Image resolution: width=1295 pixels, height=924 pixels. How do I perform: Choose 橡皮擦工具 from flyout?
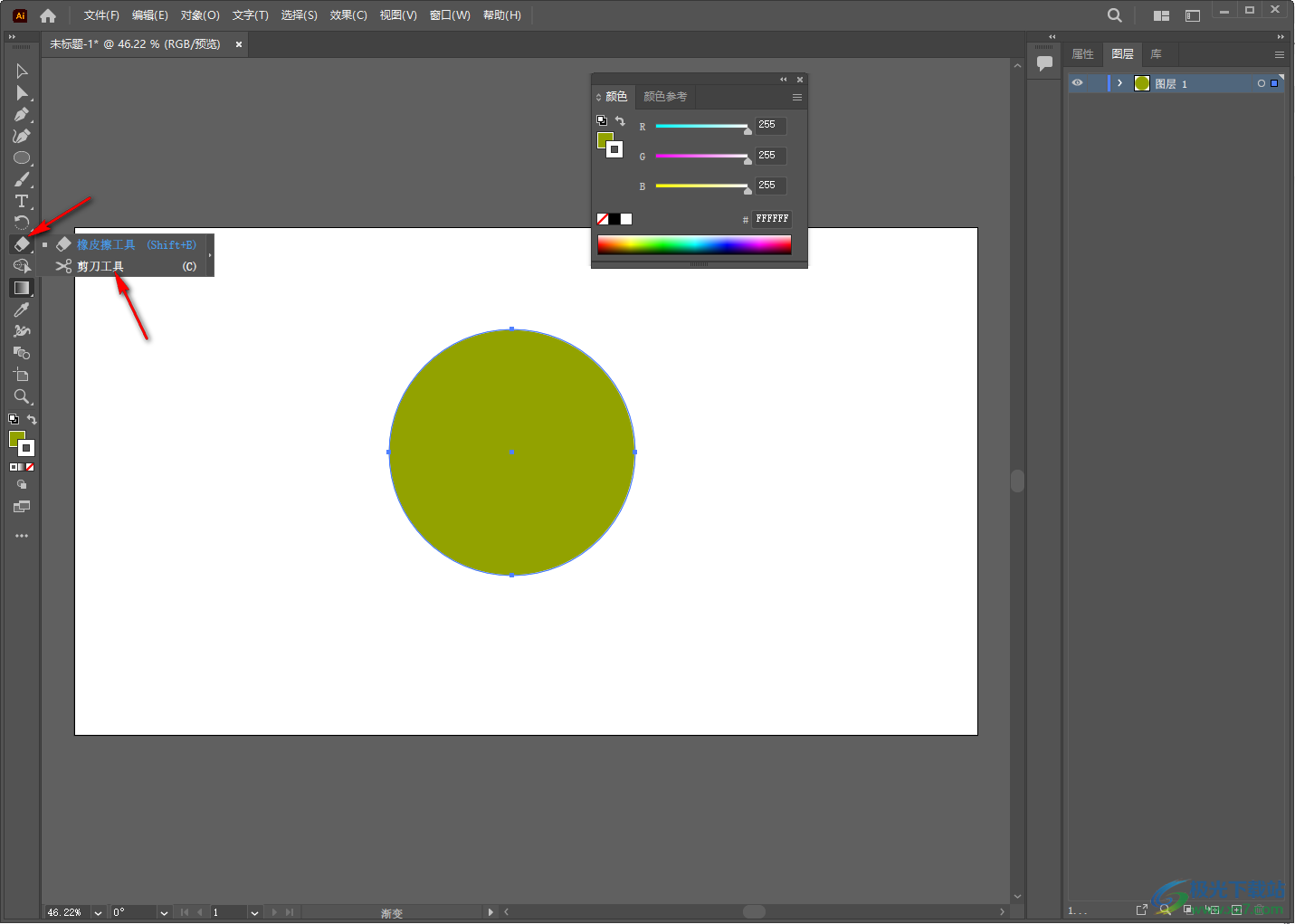[126, 244]
